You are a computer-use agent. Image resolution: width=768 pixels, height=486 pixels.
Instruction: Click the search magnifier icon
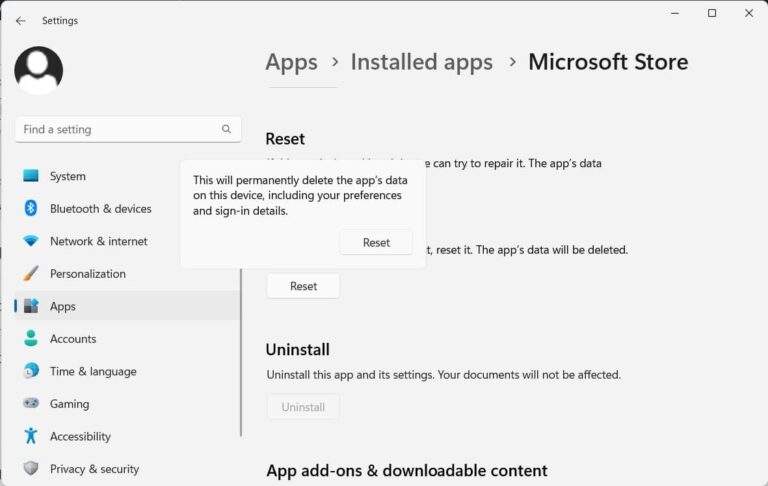click(x=226, y=129)
